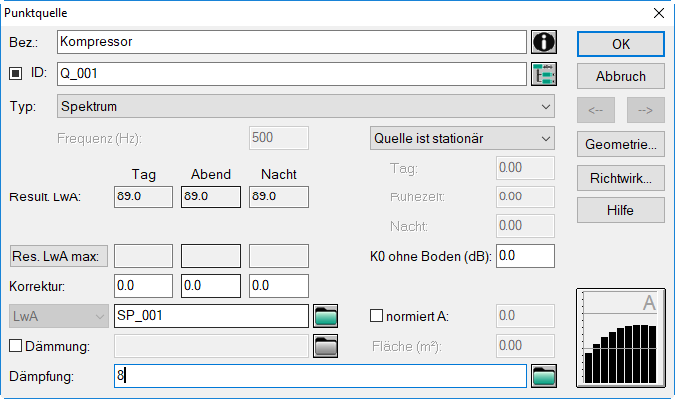The width and height of the screenshot is (675, 399).
Task: Click into the Bez. field containing Kompressor
Action: 292,42
